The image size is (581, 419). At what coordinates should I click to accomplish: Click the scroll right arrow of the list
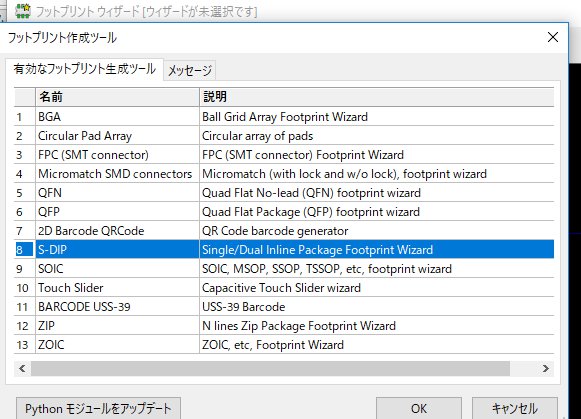[545, 369]
